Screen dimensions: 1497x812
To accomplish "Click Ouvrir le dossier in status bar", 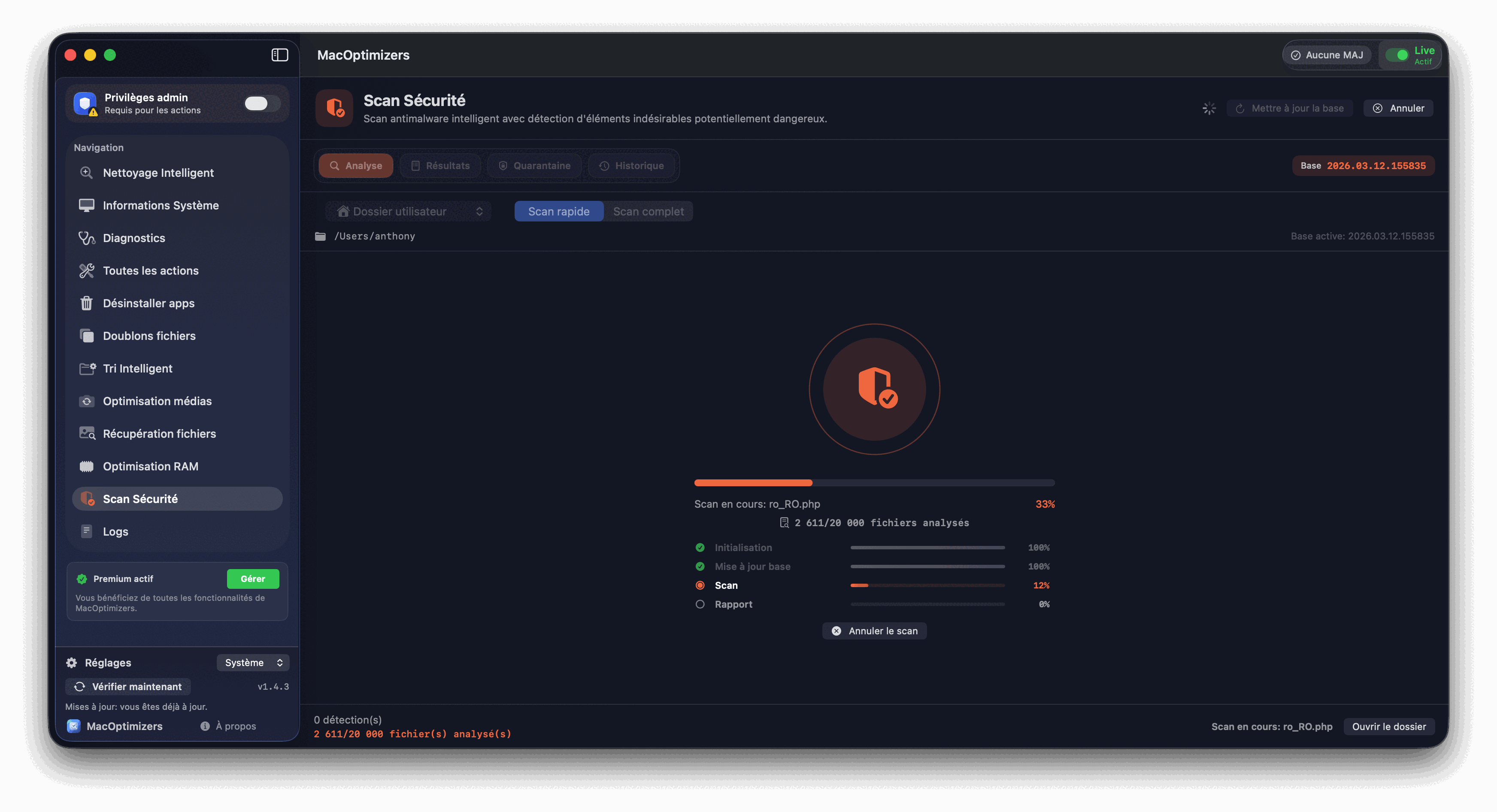I will tap(1389, 726).
